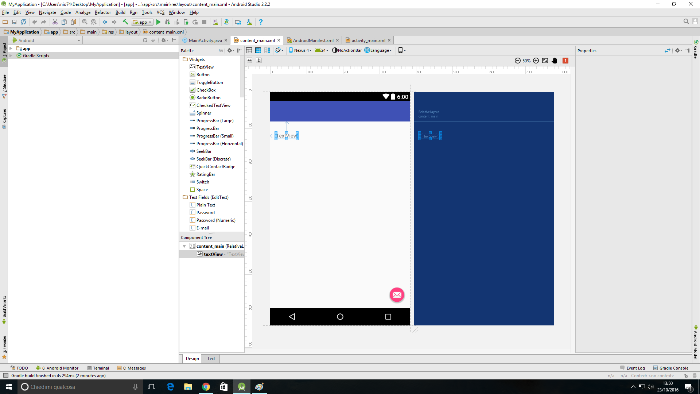Open the Event Log
The width and height of the screenshot is (700, 394).
(x=633, y=368)
